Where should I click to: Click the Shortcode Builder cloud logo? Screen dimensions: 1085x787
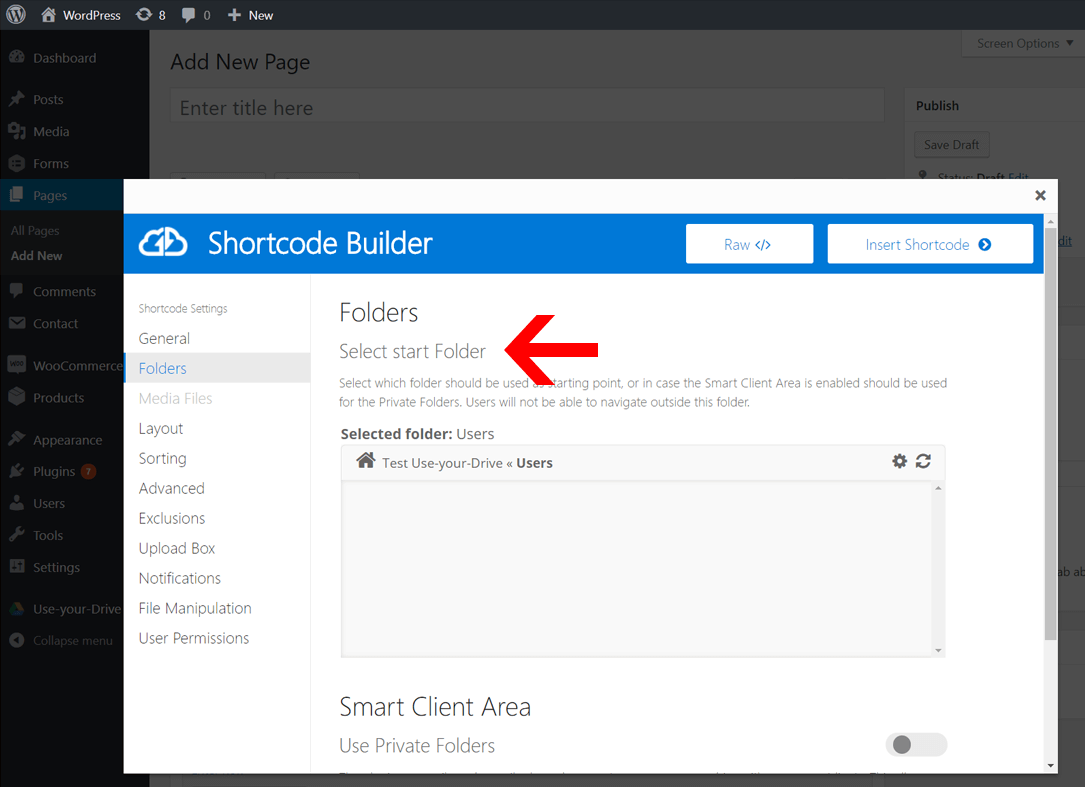163,242
